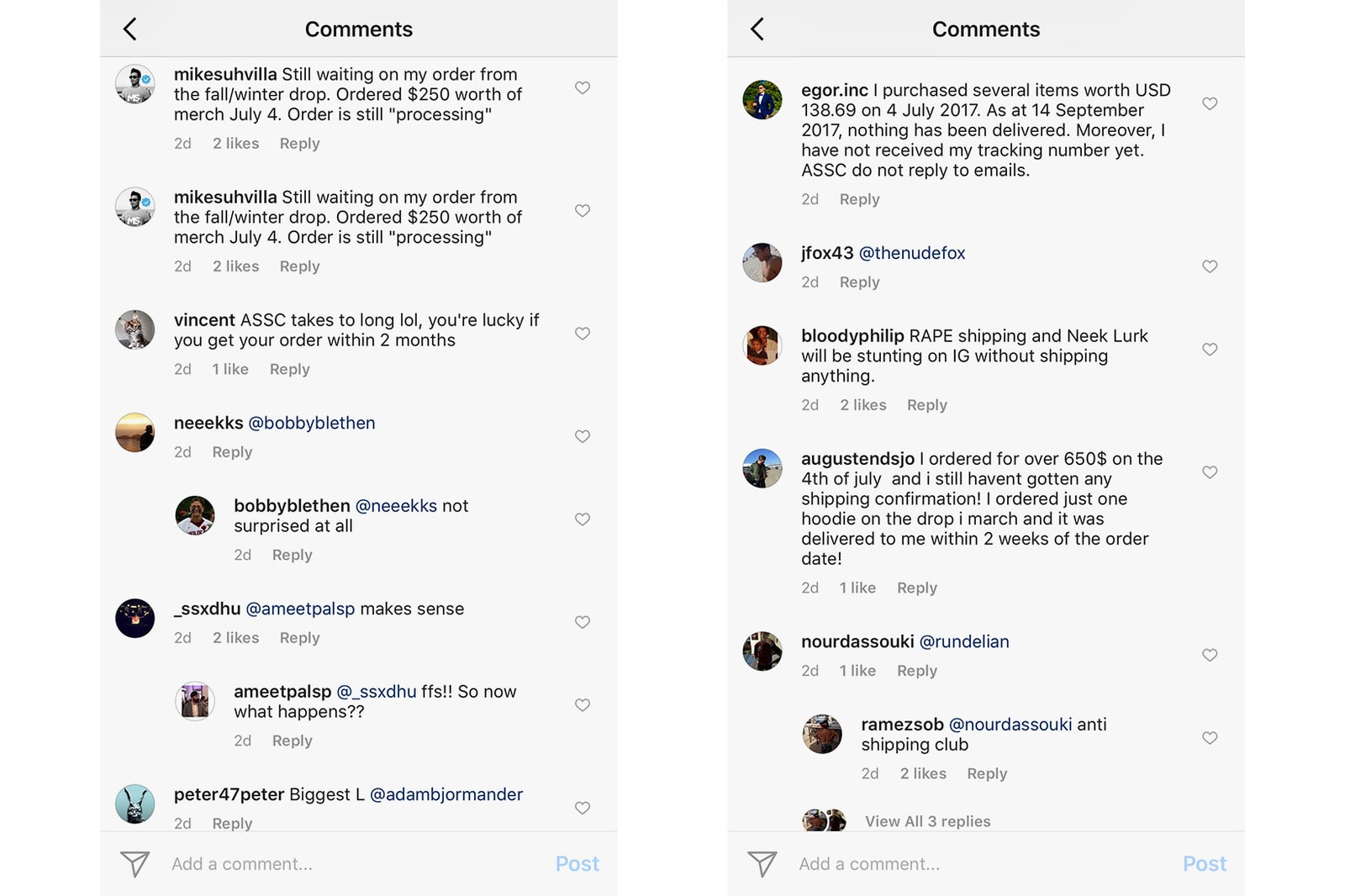Like bobbyblethen's reply comment

coord(582,519)
